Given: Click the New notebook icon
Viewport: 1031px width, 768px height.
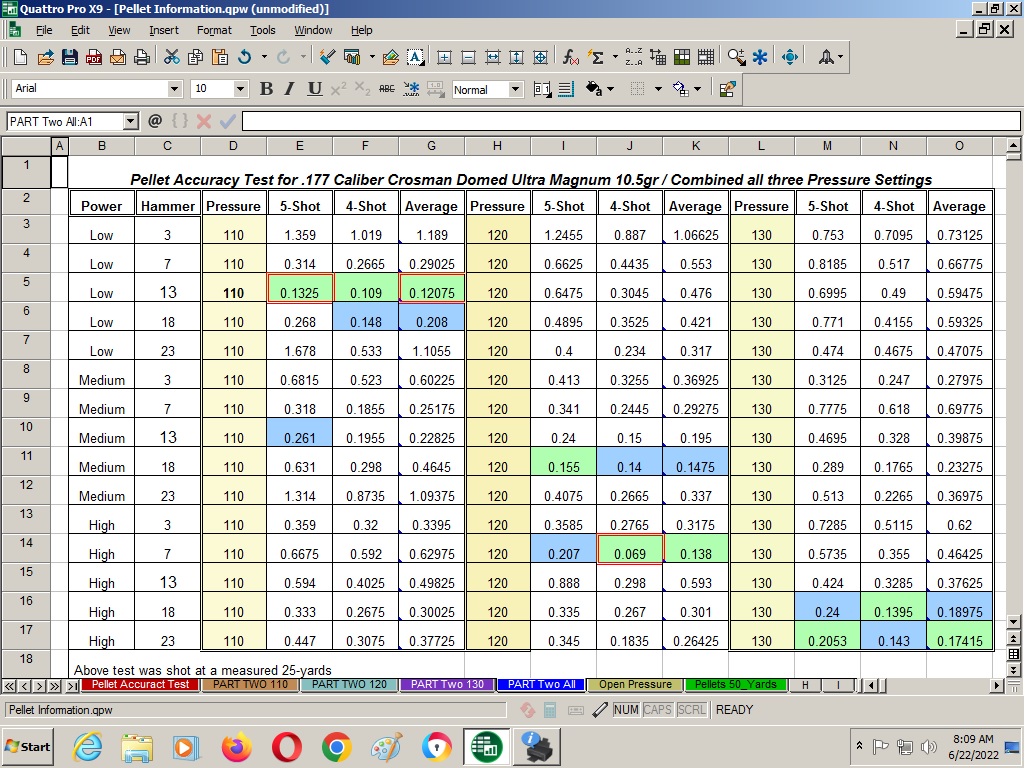Looking at the screenshot, I should point(20,57).
